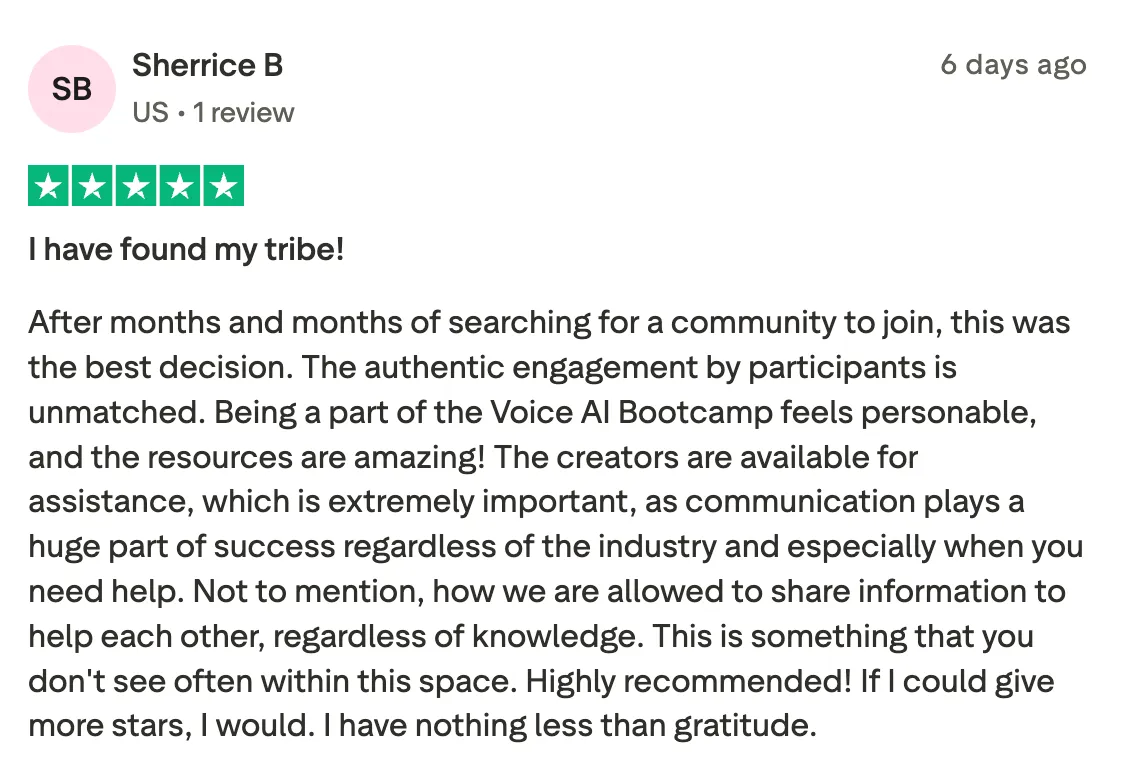
Task: Open reviewer name Sherrice B
Action: tap(207, 65)
